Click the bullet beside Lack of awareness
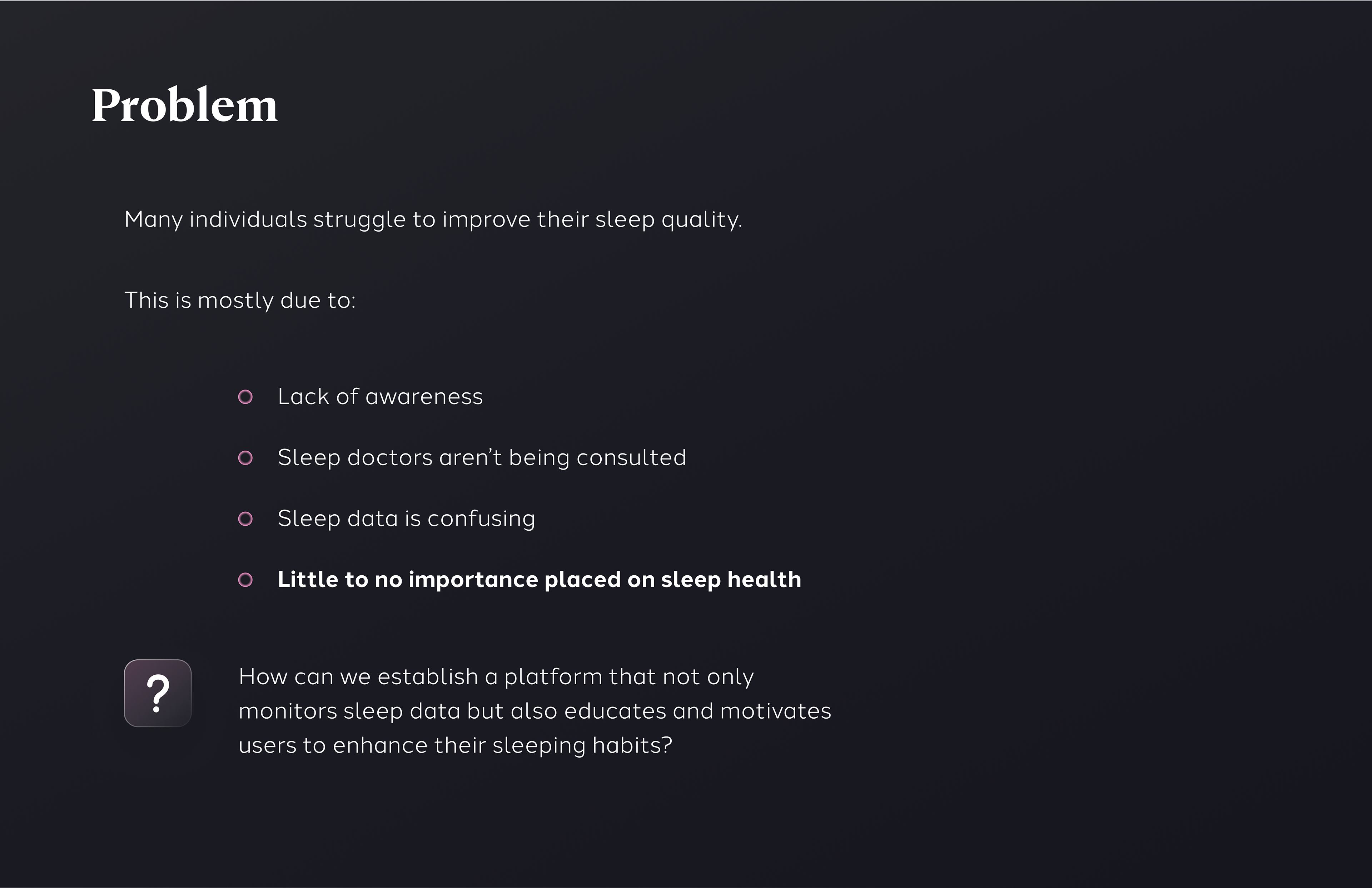The height and width of the screenshot is (888, 1372). click(x=245, y=397)
